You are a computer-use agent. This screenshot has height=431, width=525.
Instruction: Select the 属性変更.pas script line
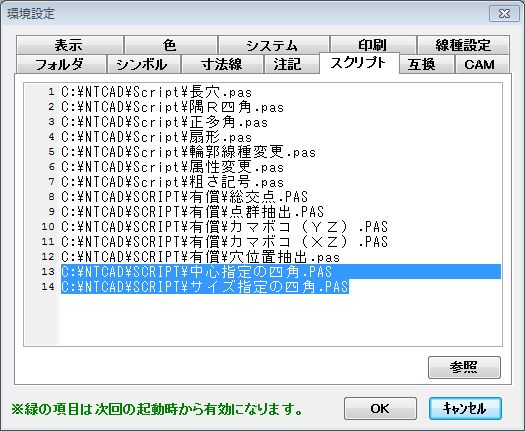(172, 167)
